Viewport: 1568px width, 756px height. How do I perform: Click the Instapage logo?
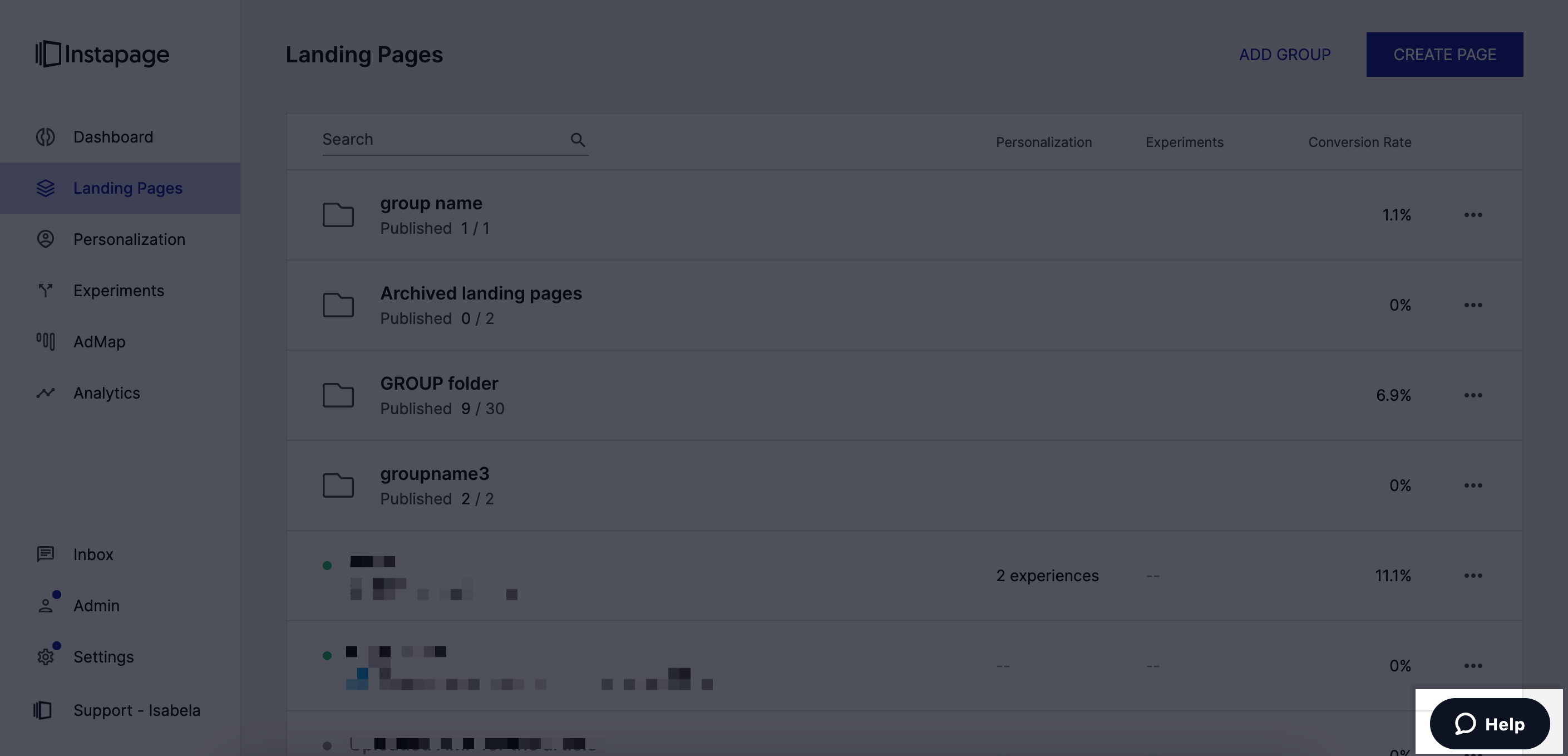[x=102, y=54]
